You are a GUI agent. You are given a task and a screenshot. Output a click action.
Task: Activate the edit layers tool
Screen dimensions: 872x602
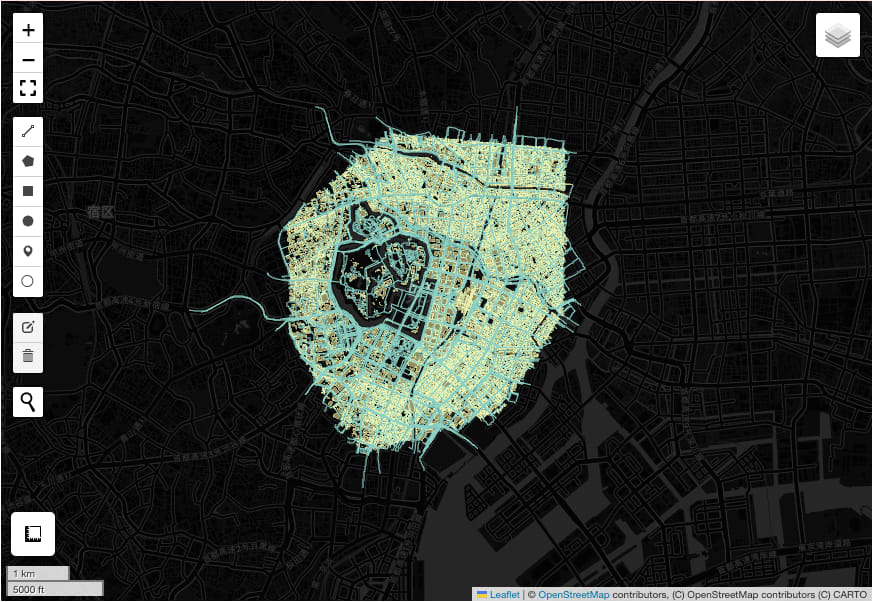[28, 327]
